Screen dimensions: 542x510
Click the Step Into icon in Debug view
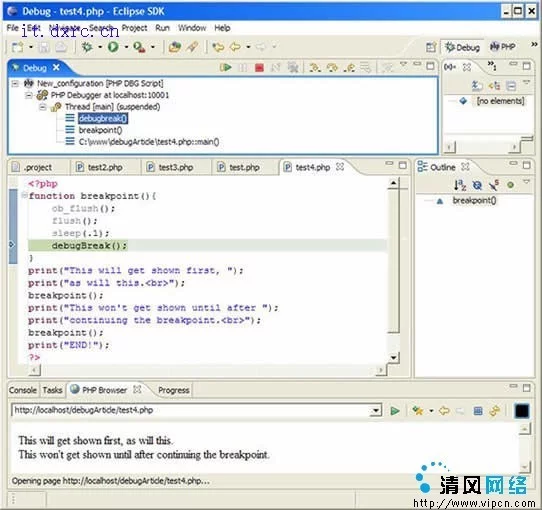pos(315,67)
